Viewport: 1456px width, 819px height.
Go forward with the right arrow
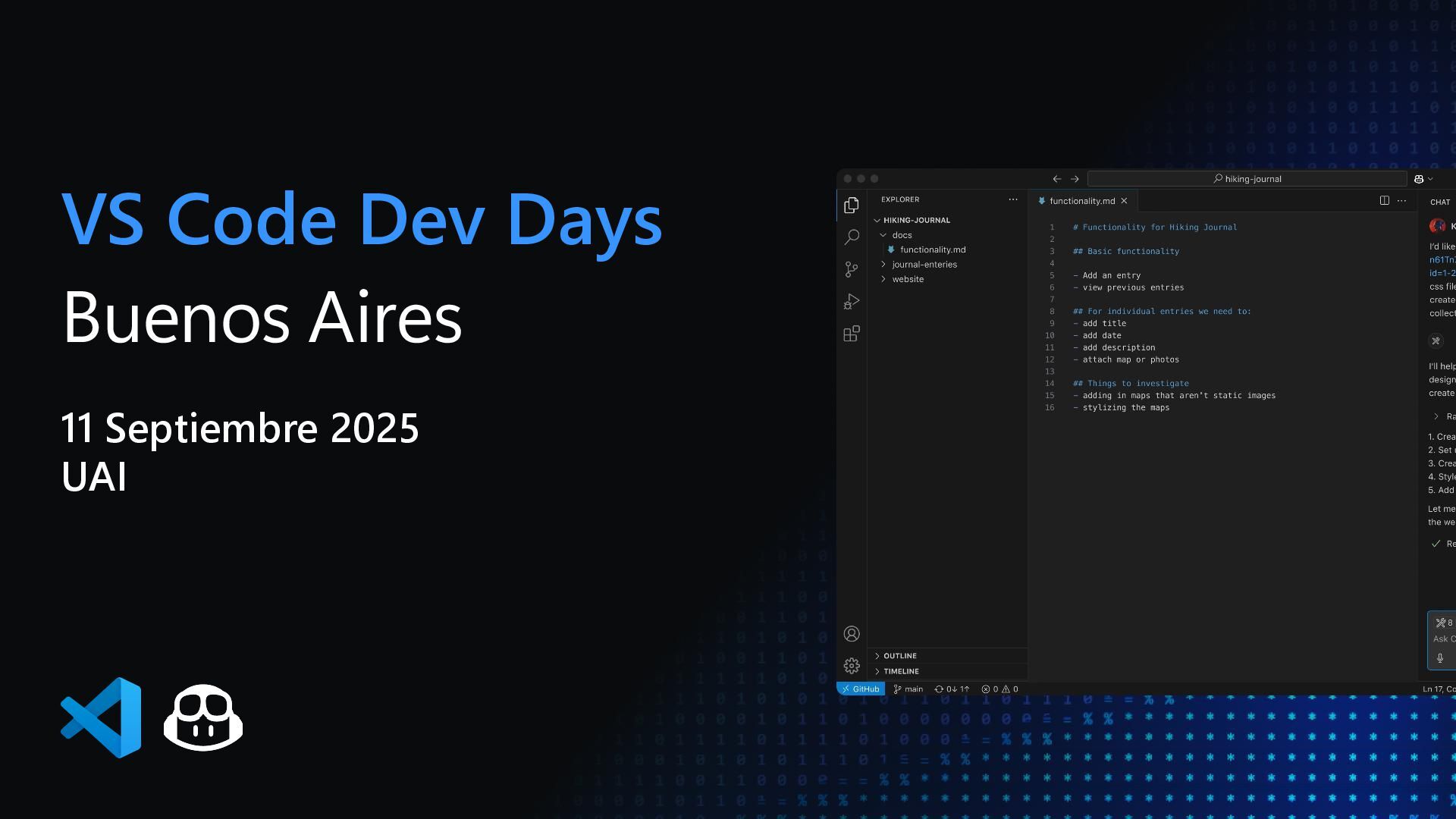(1075, 179)
